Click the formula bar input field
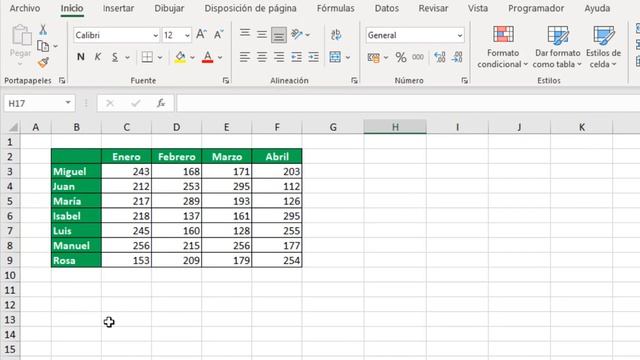The image size is (640, 360). (x=408, y=103)
